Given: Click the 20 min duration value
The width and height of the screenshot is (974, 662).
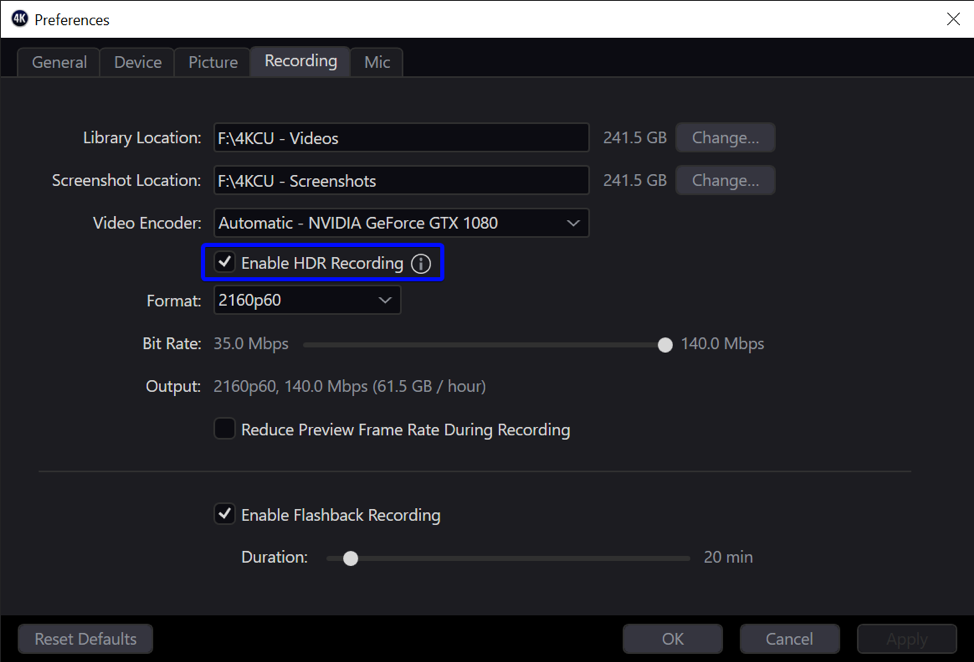Looking at the screenshot, I should (x=728, y=557).
